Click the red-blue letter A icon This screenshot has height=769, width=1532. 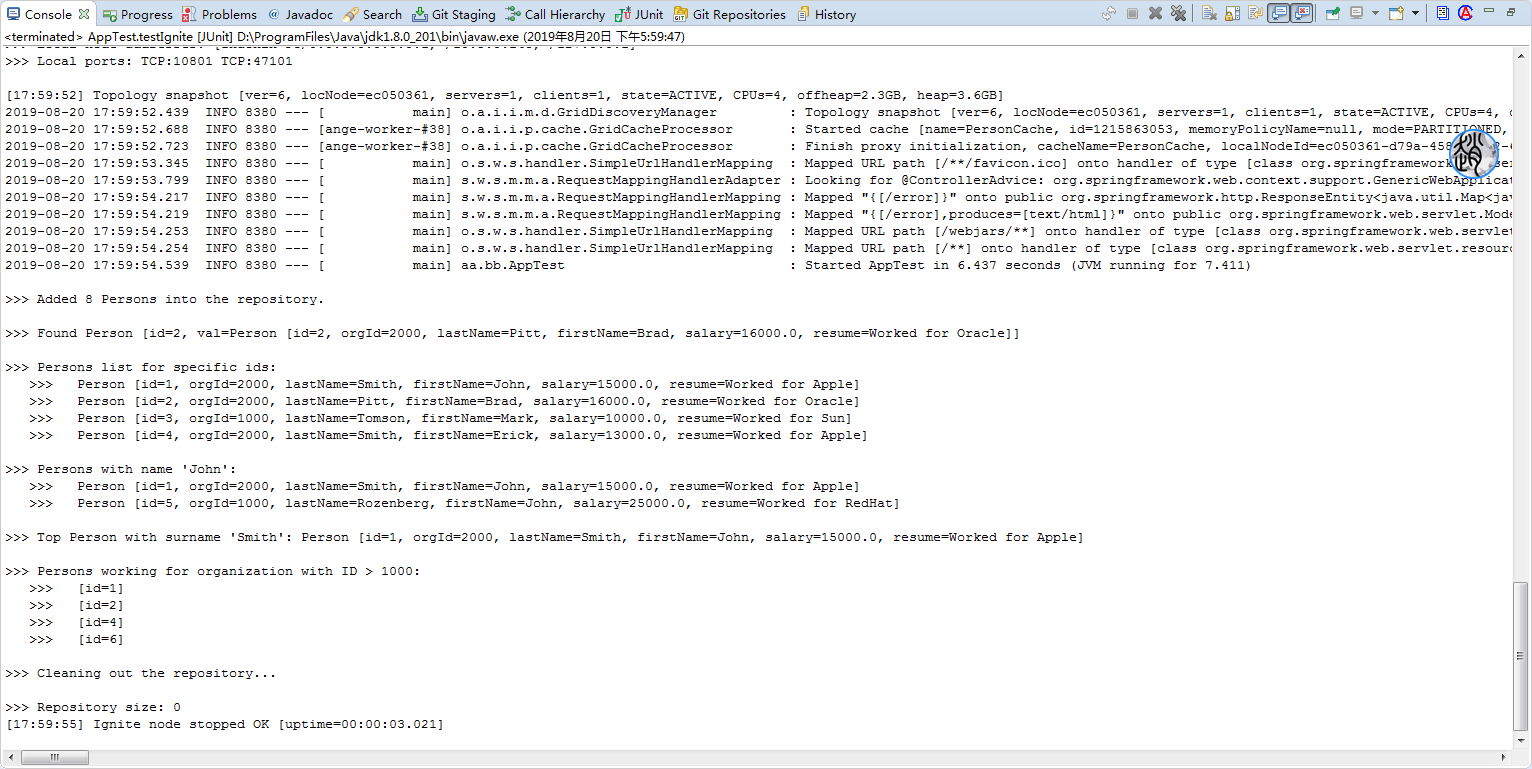tap(1466, 13)
